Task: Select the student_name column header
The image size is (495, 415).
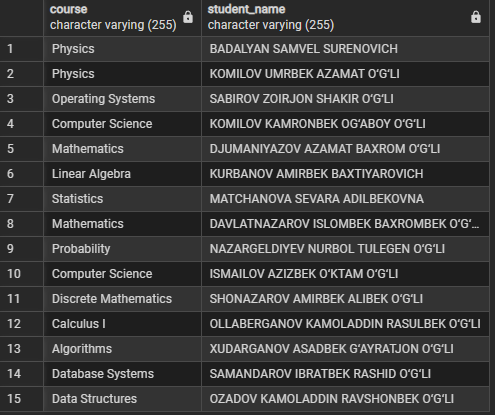Action: [345, 18]
